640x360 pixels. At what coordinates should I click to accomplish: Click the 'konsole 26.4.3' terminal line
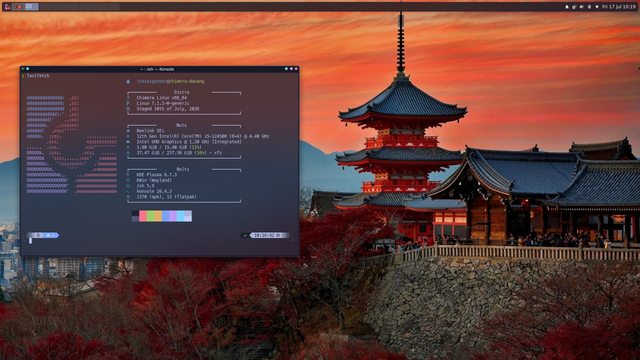coord(154,191)
